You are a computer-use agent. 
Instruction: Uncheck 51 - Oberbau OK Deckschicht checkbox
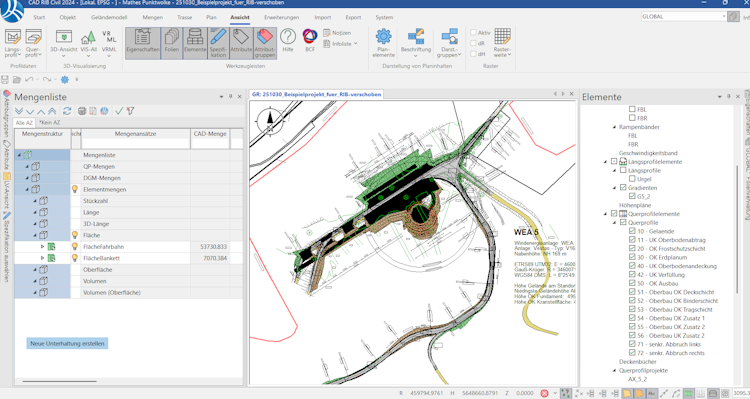[x=632, y=292]
